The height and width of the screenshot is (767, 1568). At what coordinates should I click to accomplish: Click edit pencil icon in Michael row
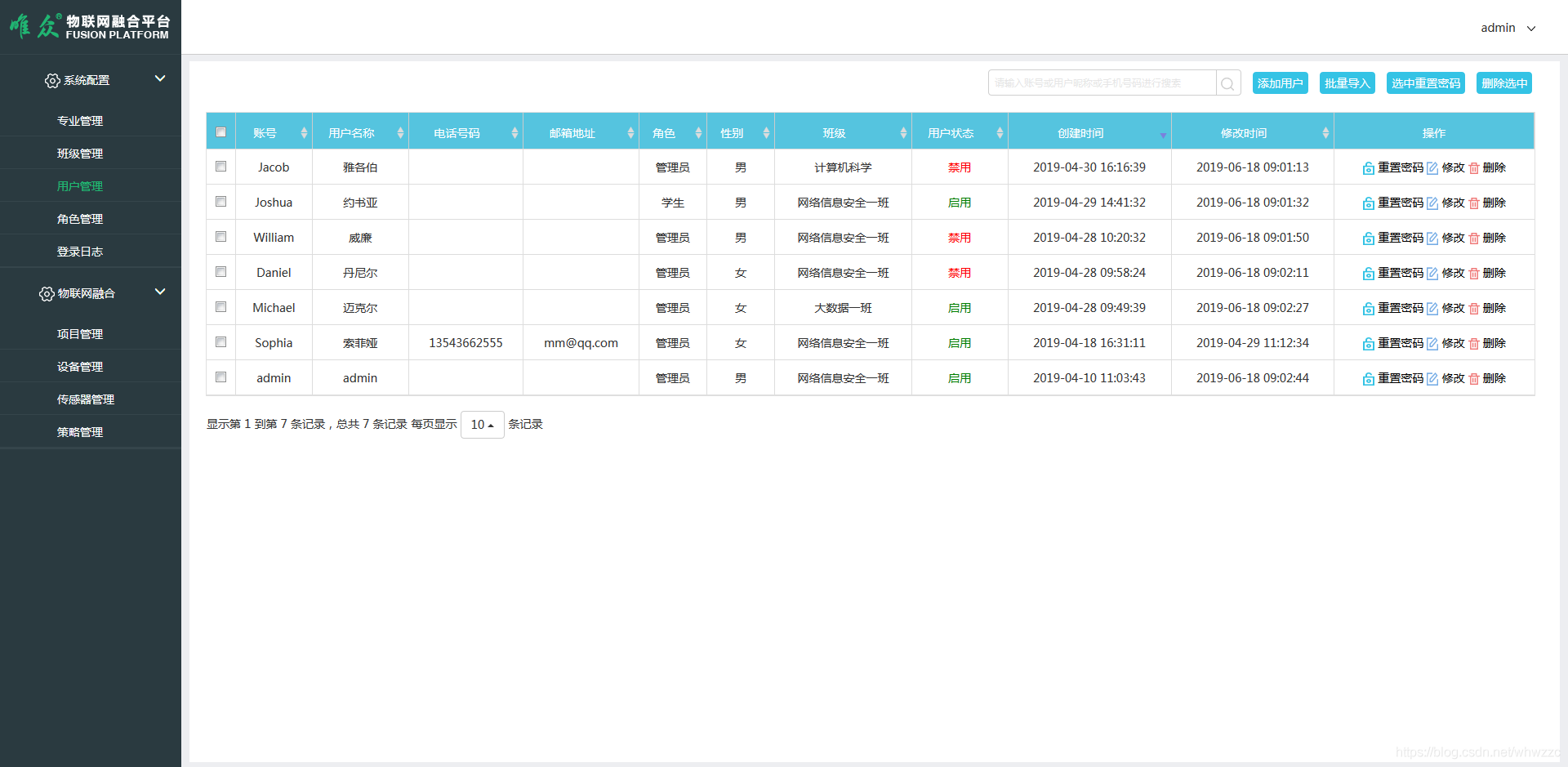click(1432, 309)
